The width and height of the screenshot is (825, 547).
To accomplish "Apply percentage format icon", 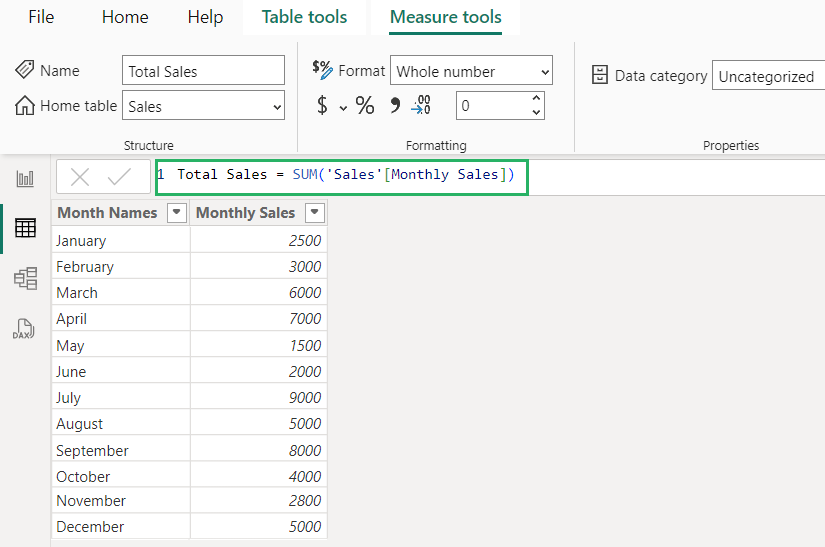I will point(365,106).
